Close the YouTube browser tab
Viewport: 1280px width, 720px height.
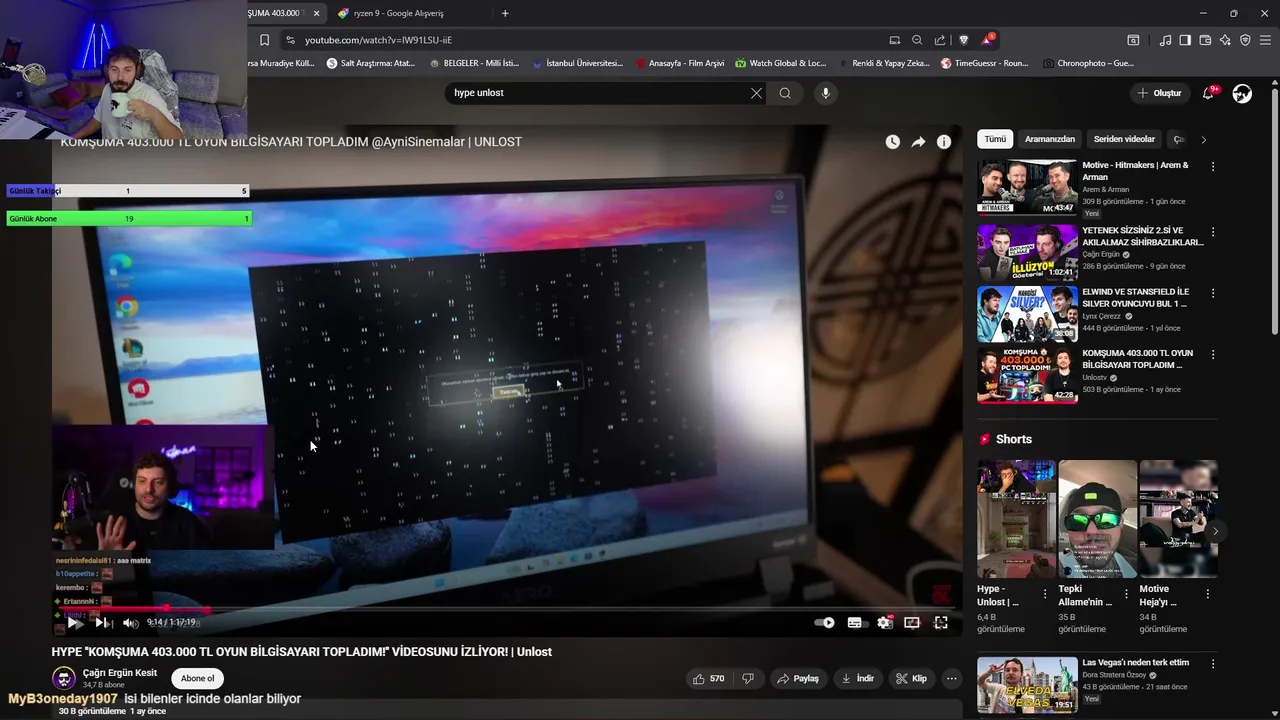click(316, 13)
